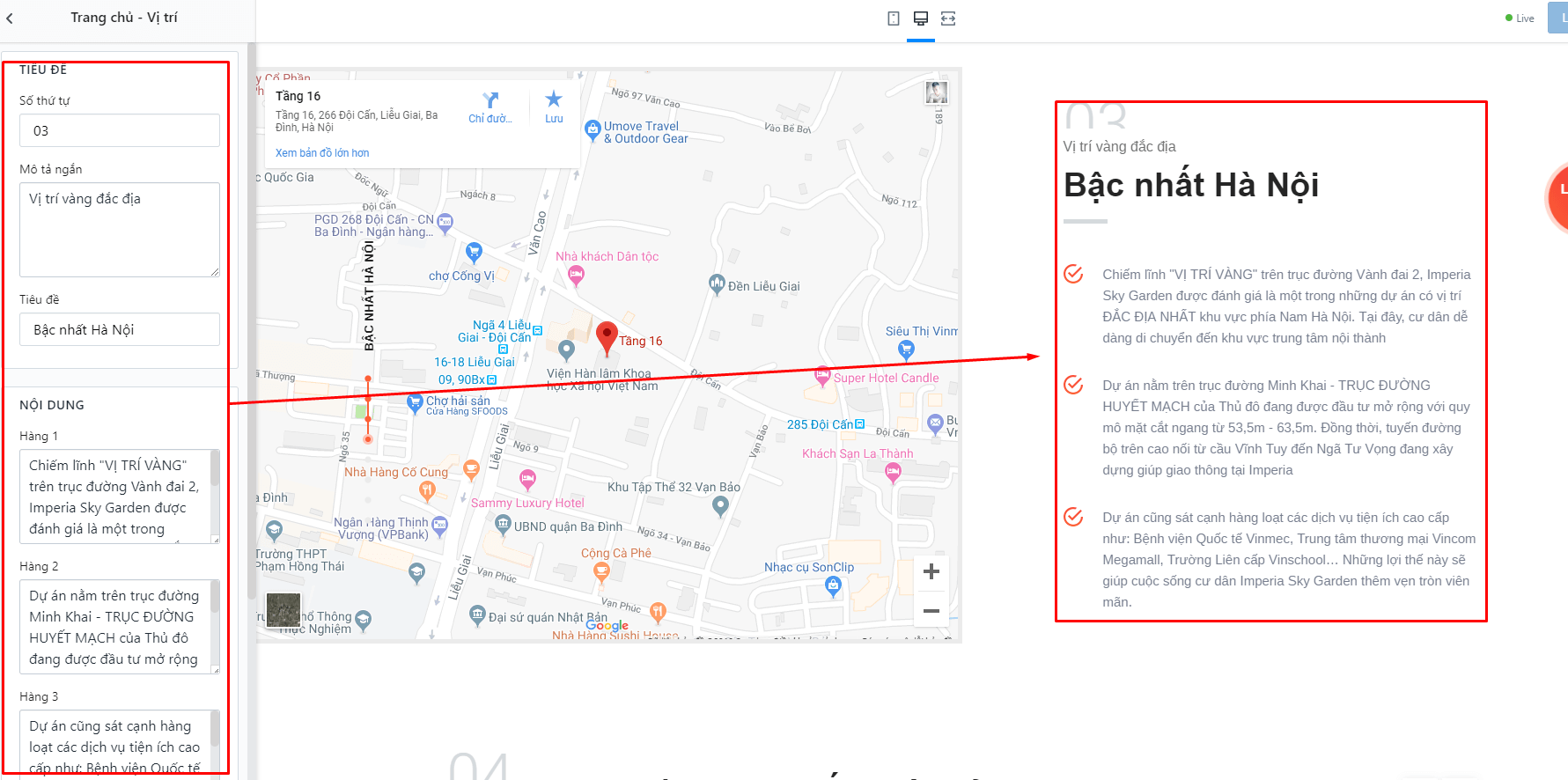The height and width of the screenshot is (780, 1568).
Task: Click the Ngã 4 Liễu Giai - Đội Cấn label
Action: (x=495, y=331)
